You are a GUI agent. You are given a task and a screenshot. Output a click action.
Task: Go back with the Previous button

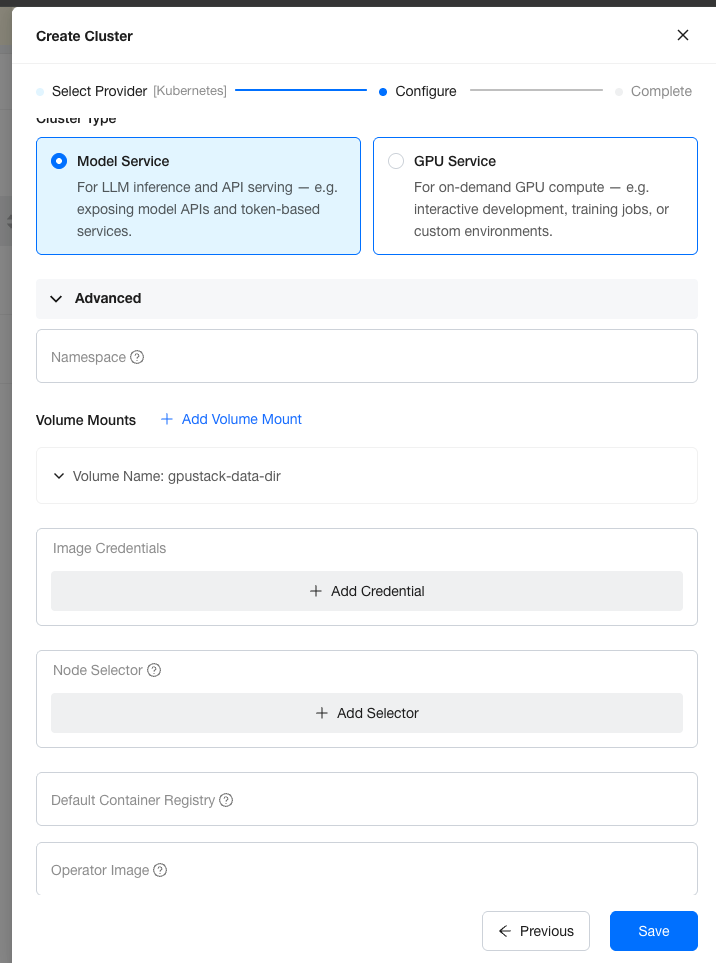click(535, 931)
